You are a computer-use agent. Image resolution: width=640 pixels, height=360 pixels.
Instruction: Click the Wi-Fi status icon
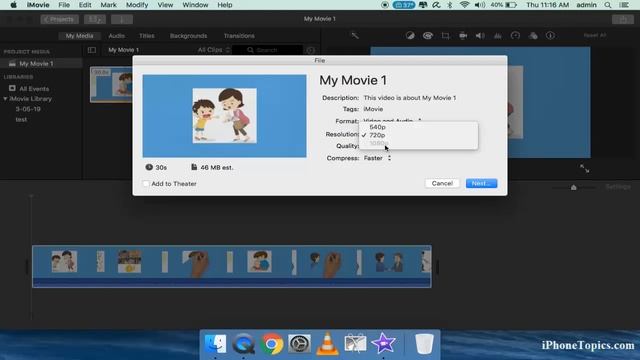pyautogui.click(x=464, y=5)
